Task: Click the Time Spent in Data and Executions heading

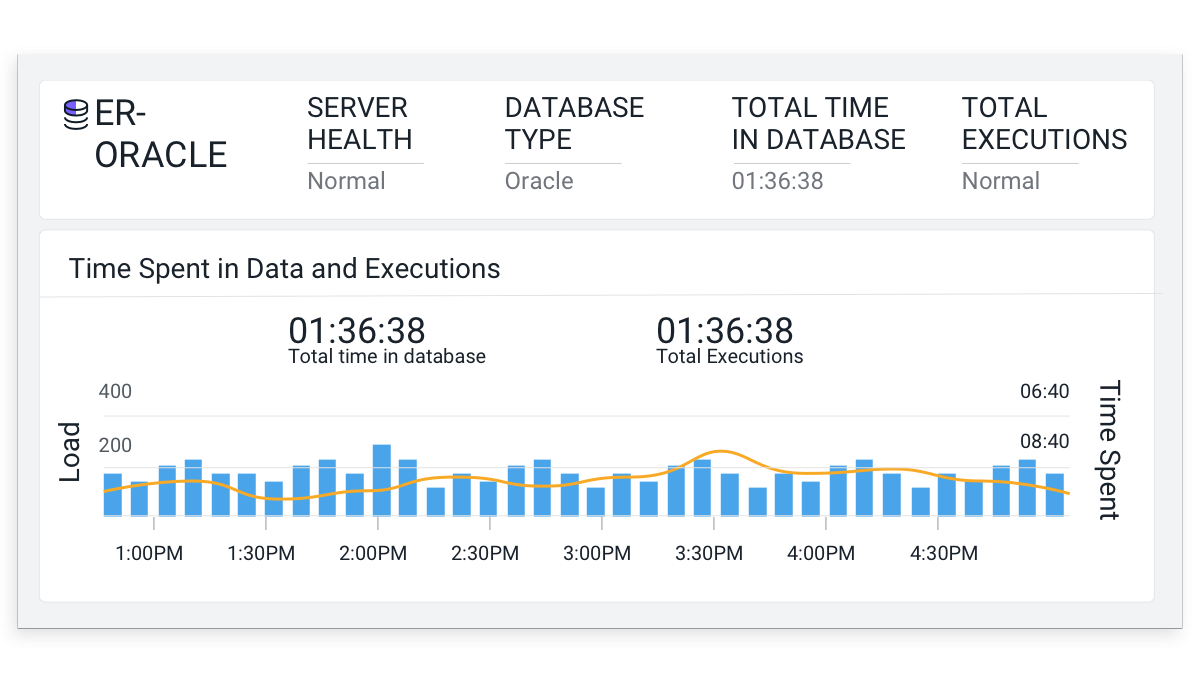Action: coord(284,269)
